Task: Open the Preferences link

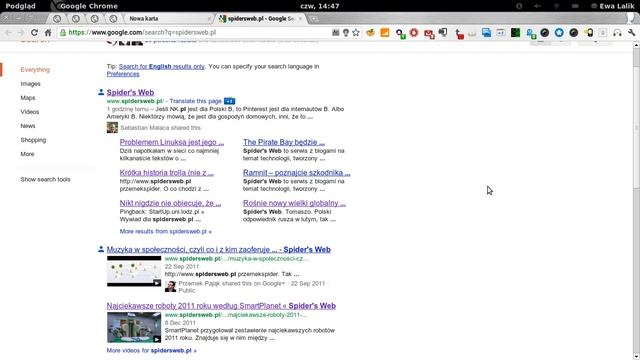Action: 123,74
